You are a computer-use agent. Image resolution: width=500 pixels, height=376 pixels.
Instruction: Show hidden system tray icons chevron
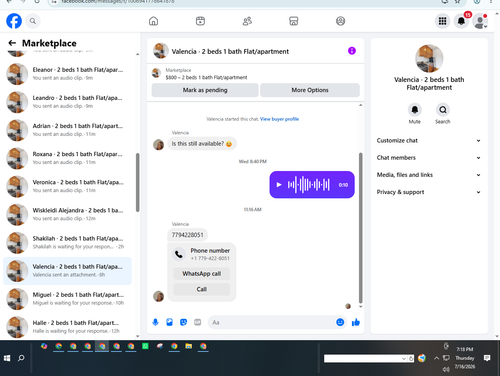[436, 358]
